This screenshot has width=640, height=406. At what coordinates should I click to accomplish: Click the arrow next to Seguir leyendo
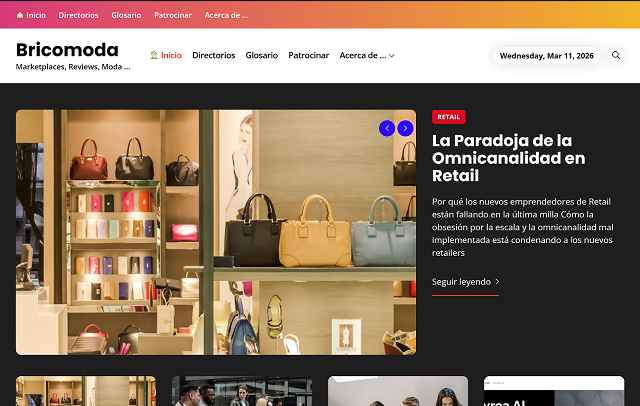[497, 282]
